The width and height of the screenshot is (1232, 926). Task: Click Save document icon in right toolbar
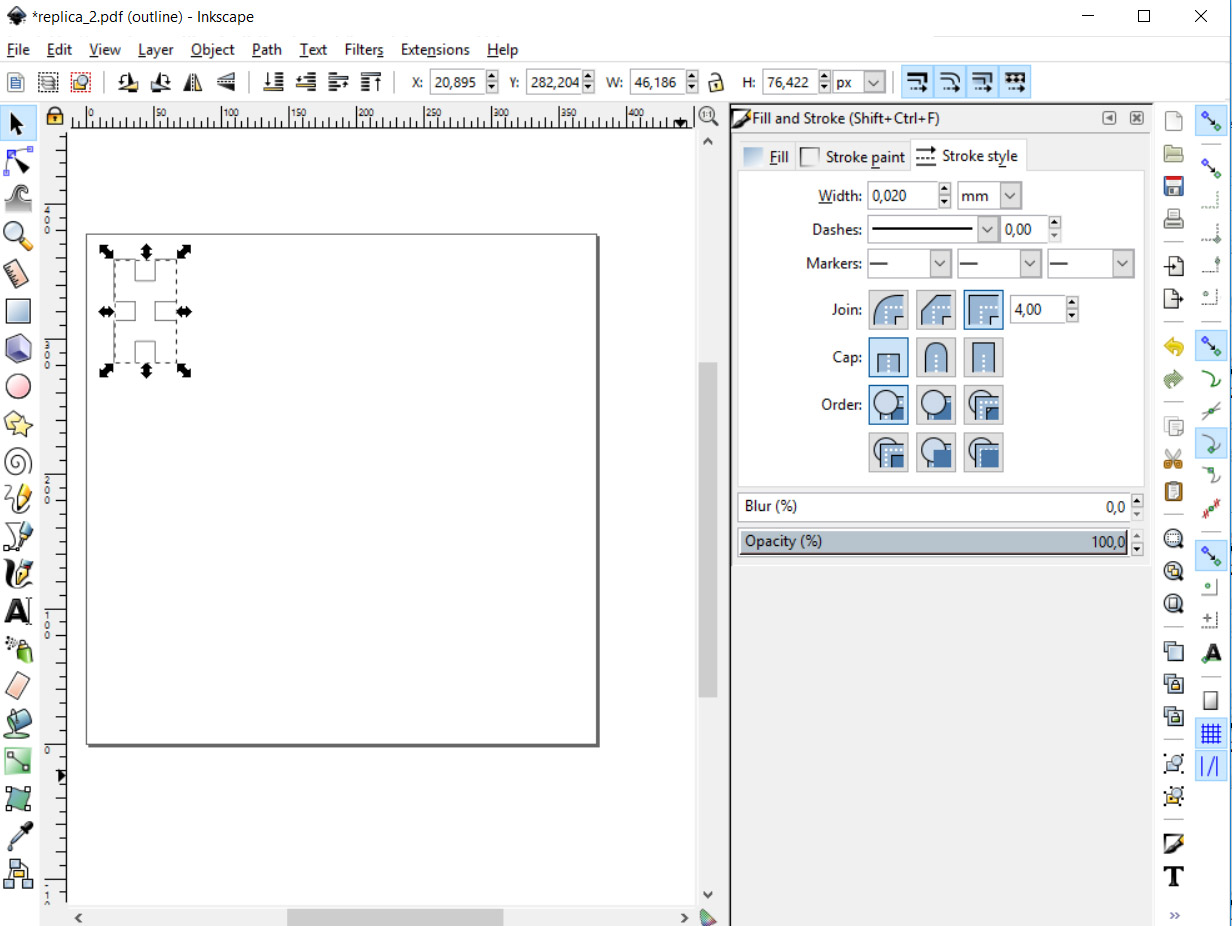pyautogui.click(x=1174, y=186)
